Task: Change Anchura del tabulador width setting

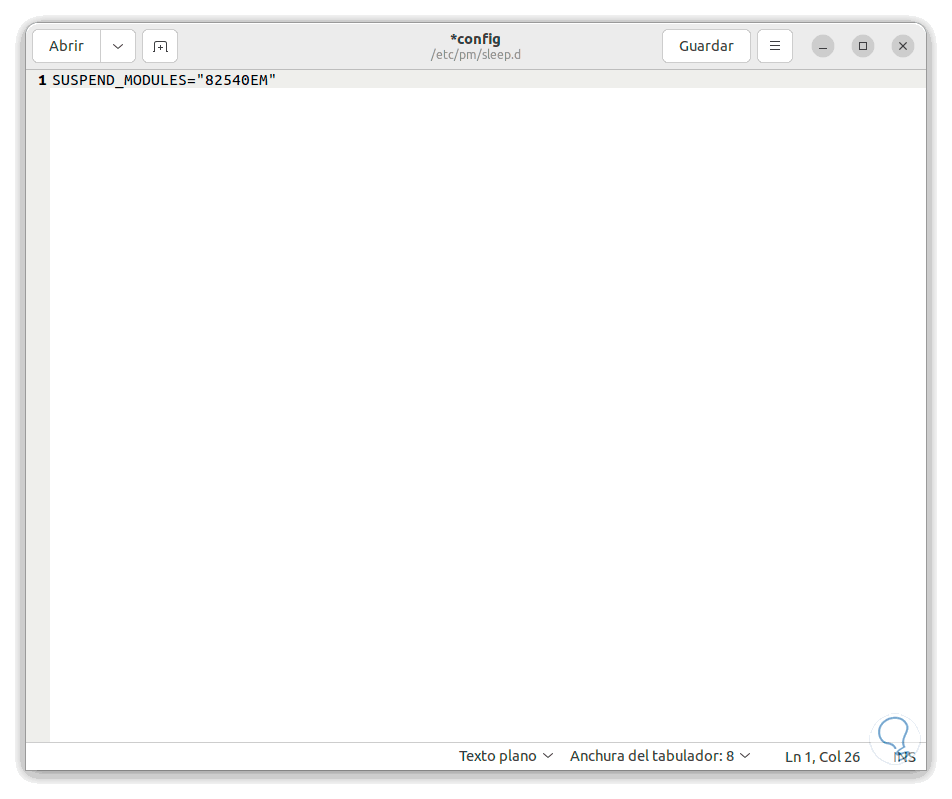Action: click(660, 756)
